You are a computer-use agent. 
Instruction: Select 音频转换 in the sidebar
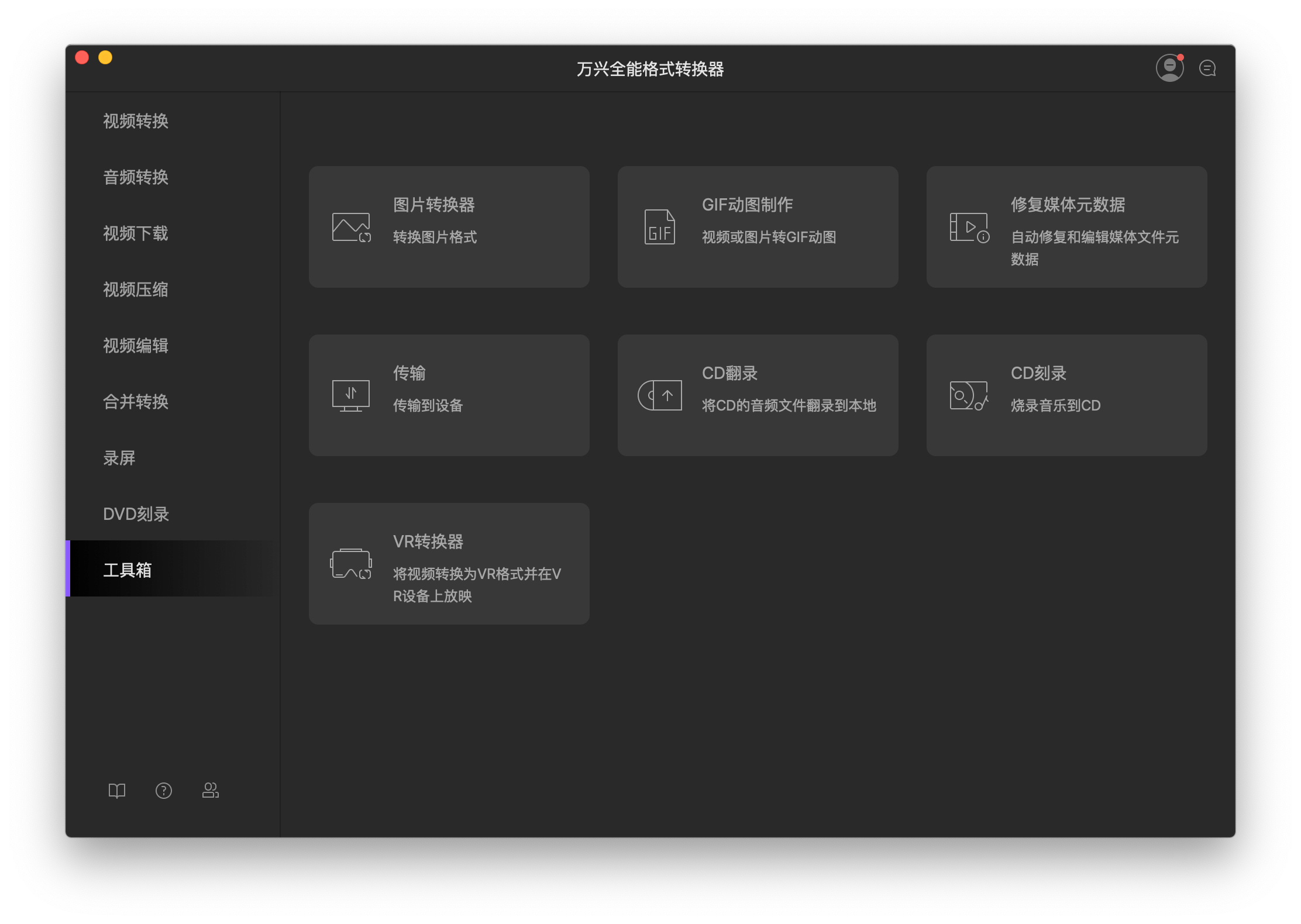point(136,177)
